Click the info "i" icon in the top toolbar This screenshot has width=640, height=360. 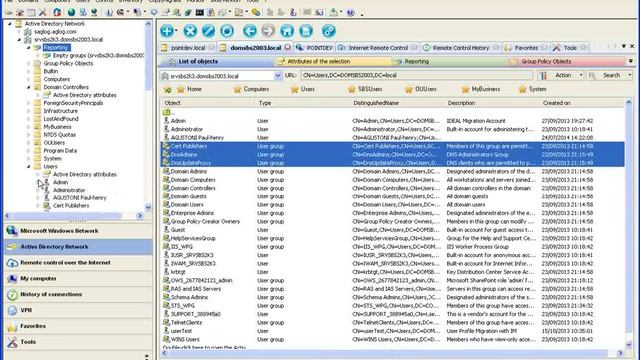click(109, 13)
